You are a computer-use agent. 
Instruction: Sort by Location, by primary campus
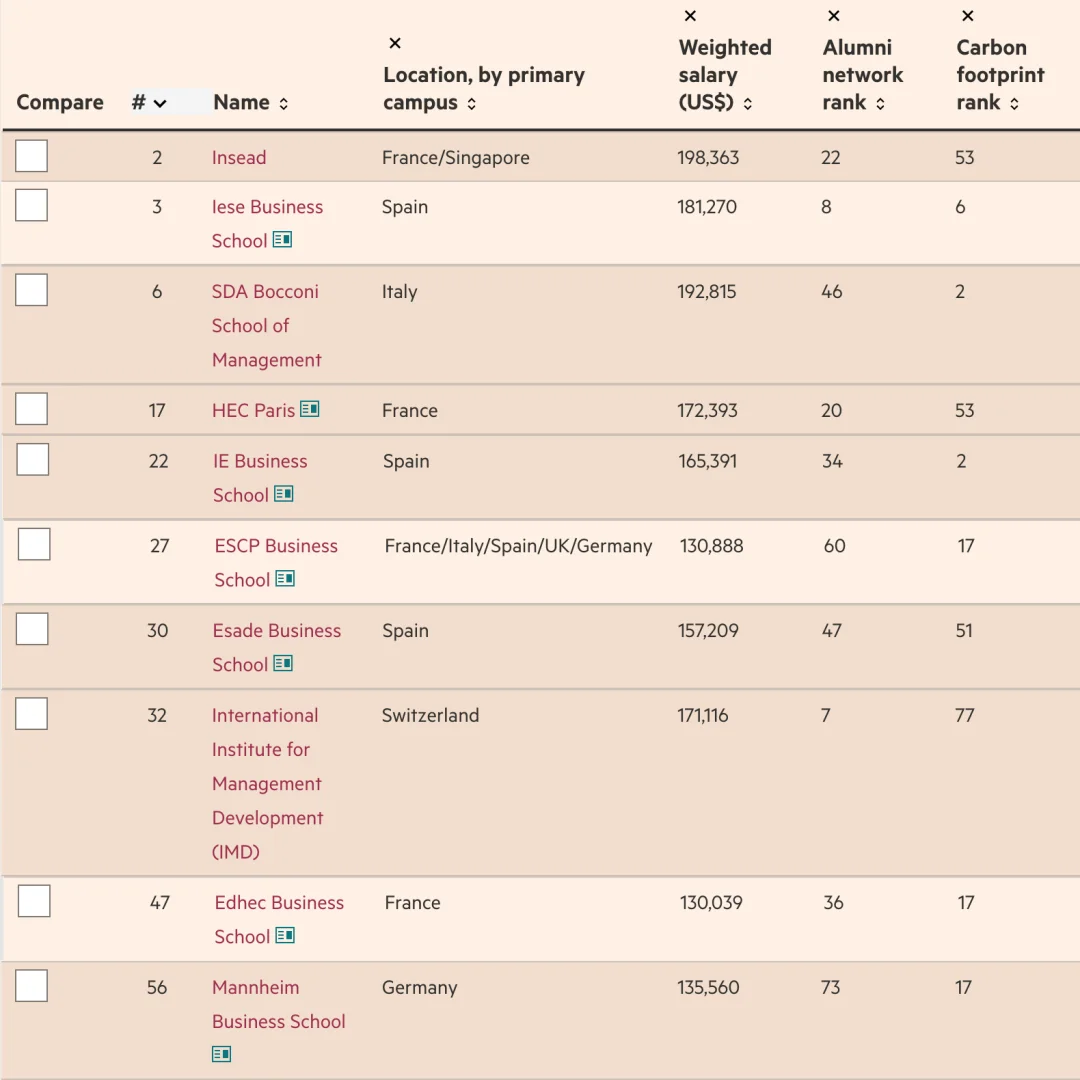click(471, 104)
